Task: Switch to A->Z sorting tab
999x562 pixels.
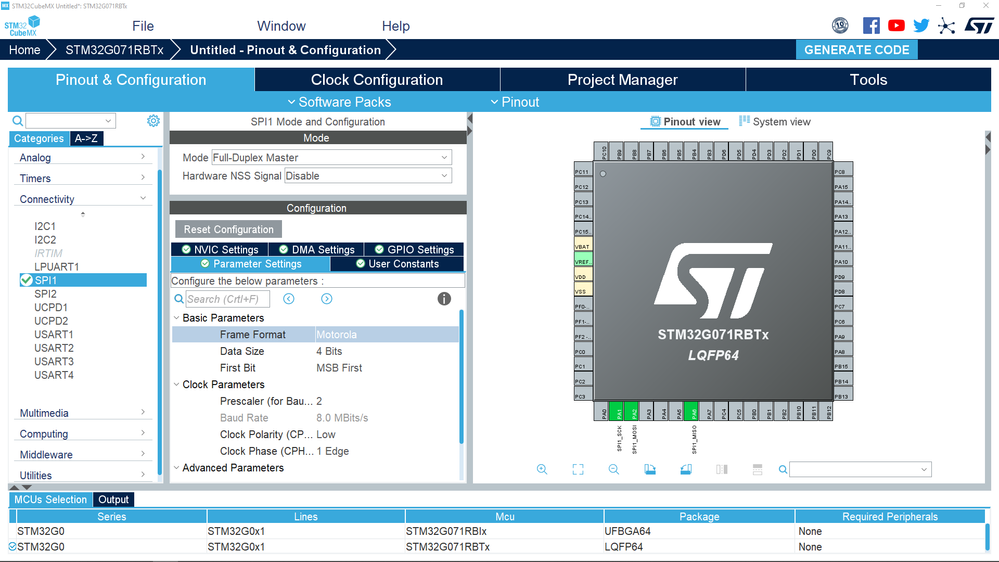Action: 86,138
